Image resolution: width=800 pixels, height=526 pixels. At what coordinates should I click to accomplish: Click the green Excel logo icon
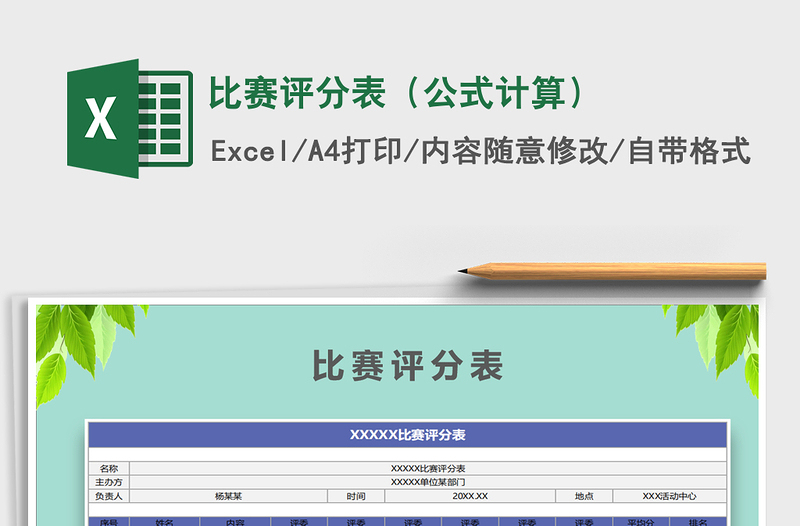tap(130, 118)
